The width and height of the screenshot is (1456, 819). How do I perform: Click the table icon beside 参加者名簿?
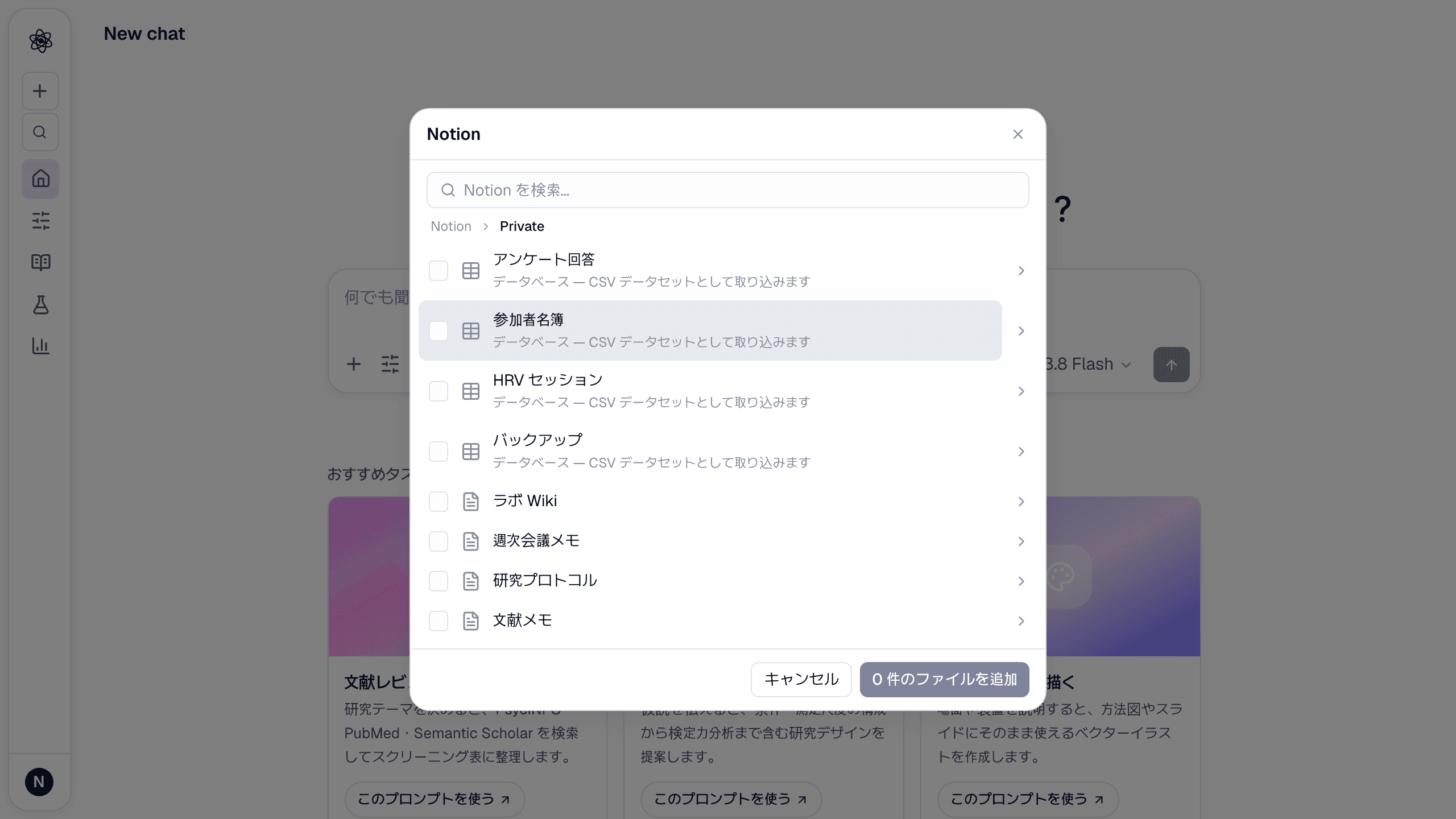(x=471, y=331)
